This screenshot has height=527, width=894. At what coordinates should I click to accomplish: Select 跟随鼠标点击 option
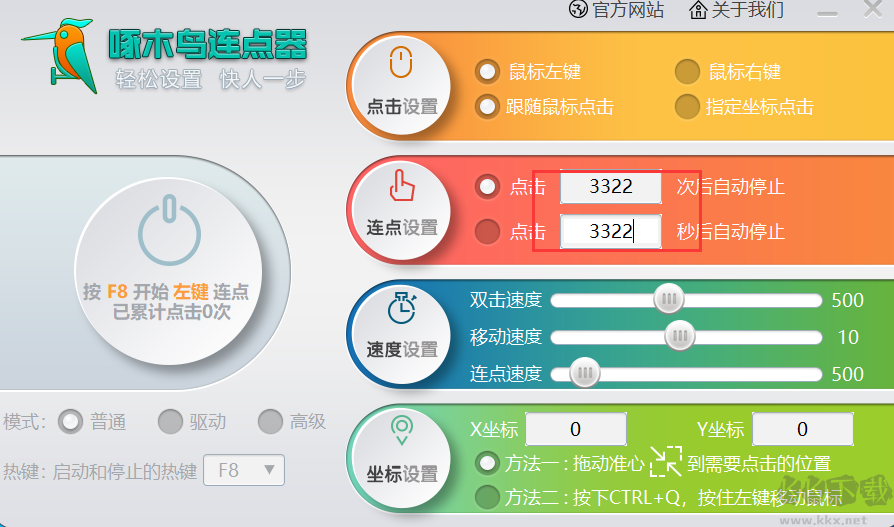487,107
